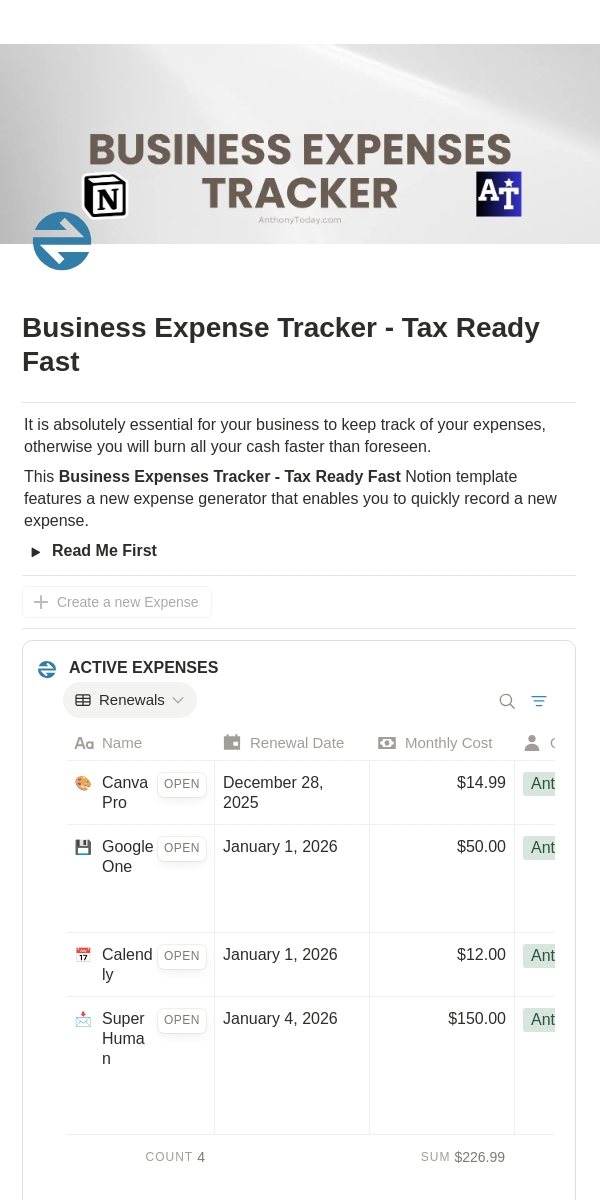Image resolution: width=600 pixels, height=1200 pixels.
Task: Click the Canva Pro palette emoji icon
Action: [x=83, y=783]
